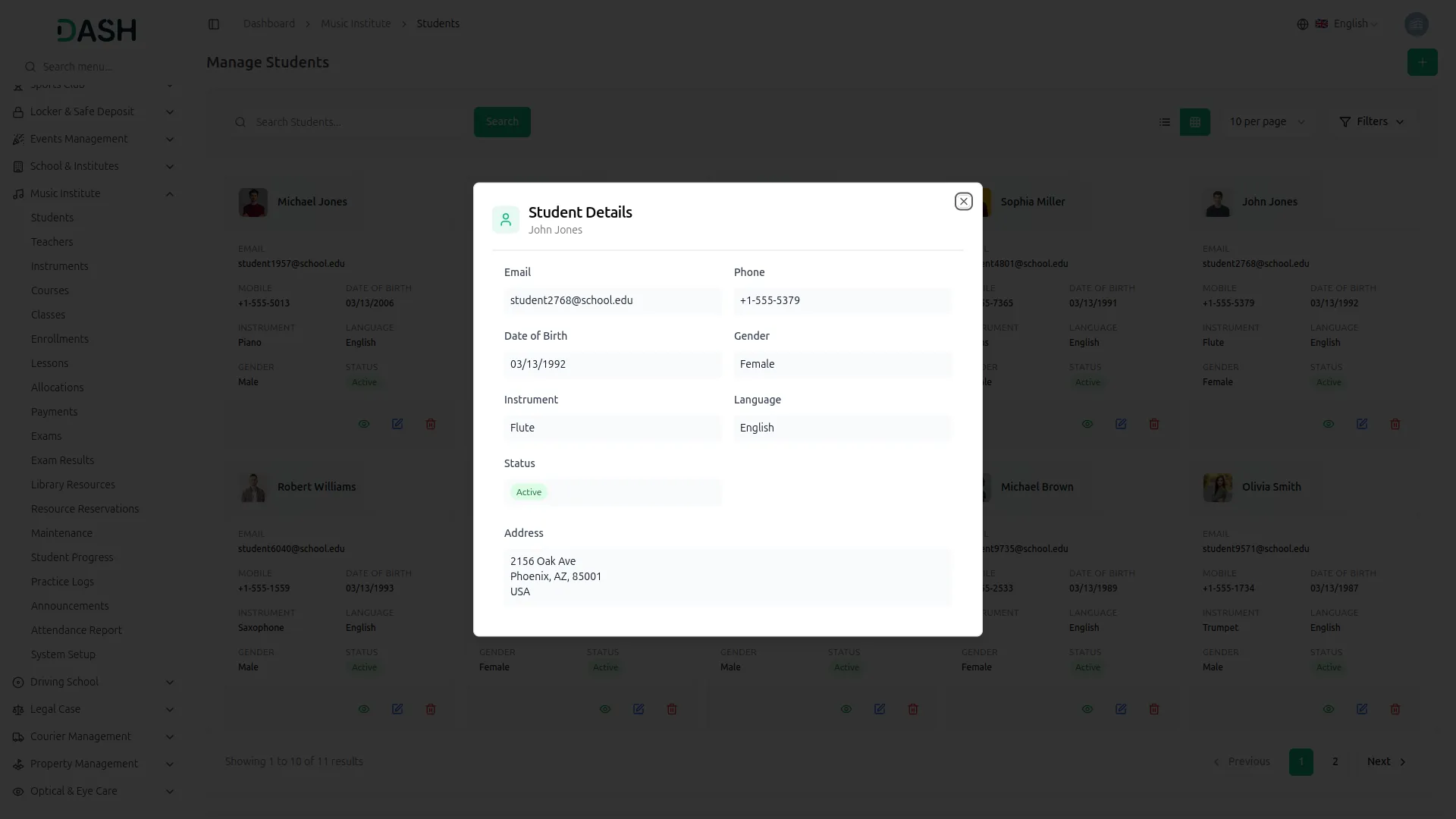Click the green add student button
This screenshot has width=1456, height=819.
pyautogui.click(x=1422, y=62)
